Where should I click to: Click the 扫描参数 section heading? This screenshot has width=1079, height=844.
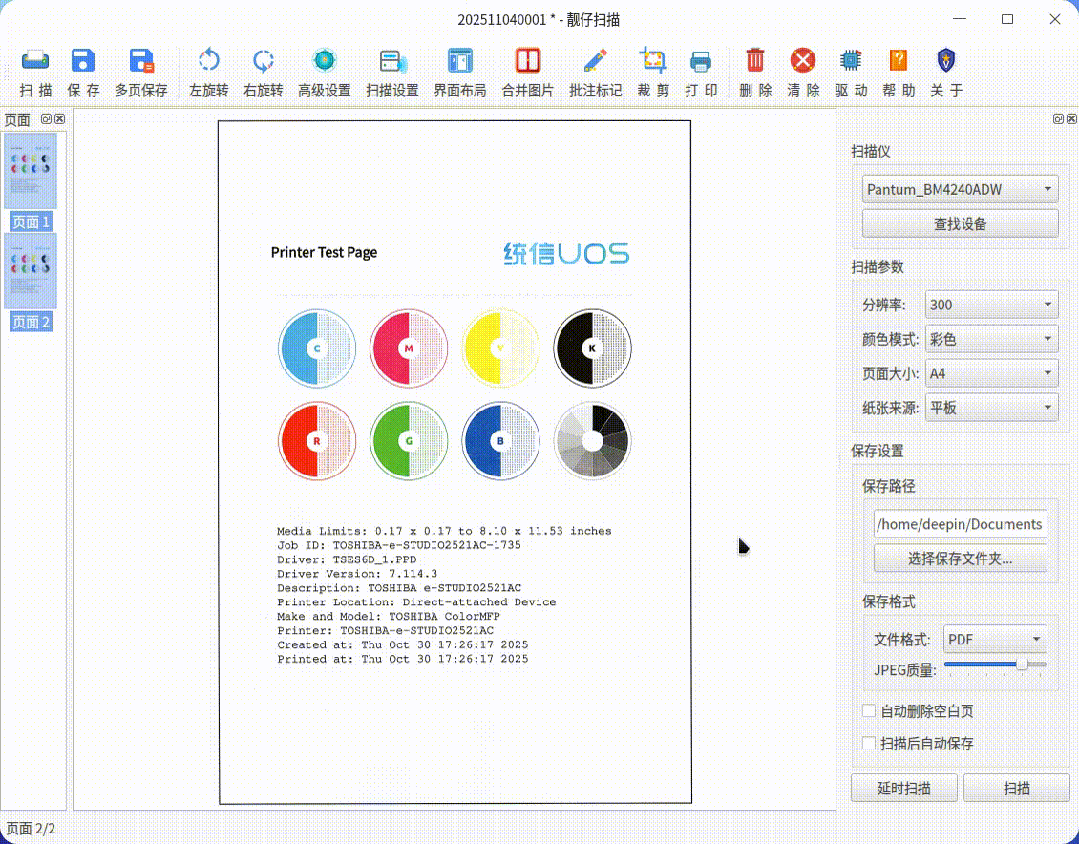(877, 266)
